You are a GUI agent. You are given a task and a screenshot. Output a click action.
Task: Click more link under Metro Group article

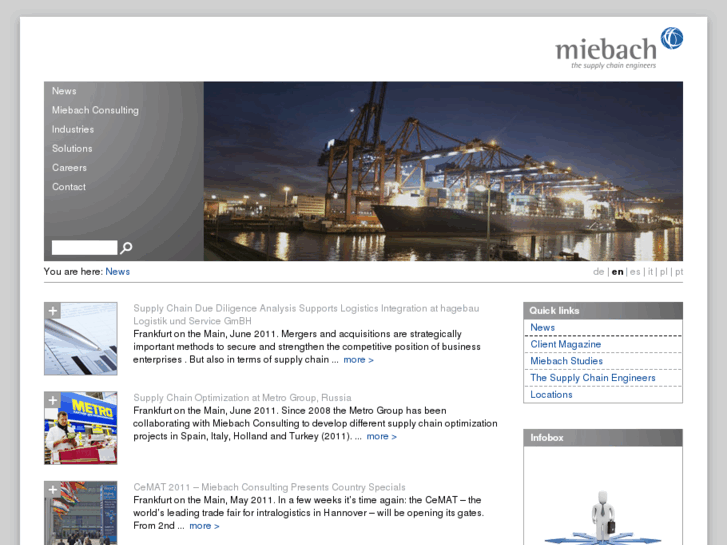pos(382,436)
